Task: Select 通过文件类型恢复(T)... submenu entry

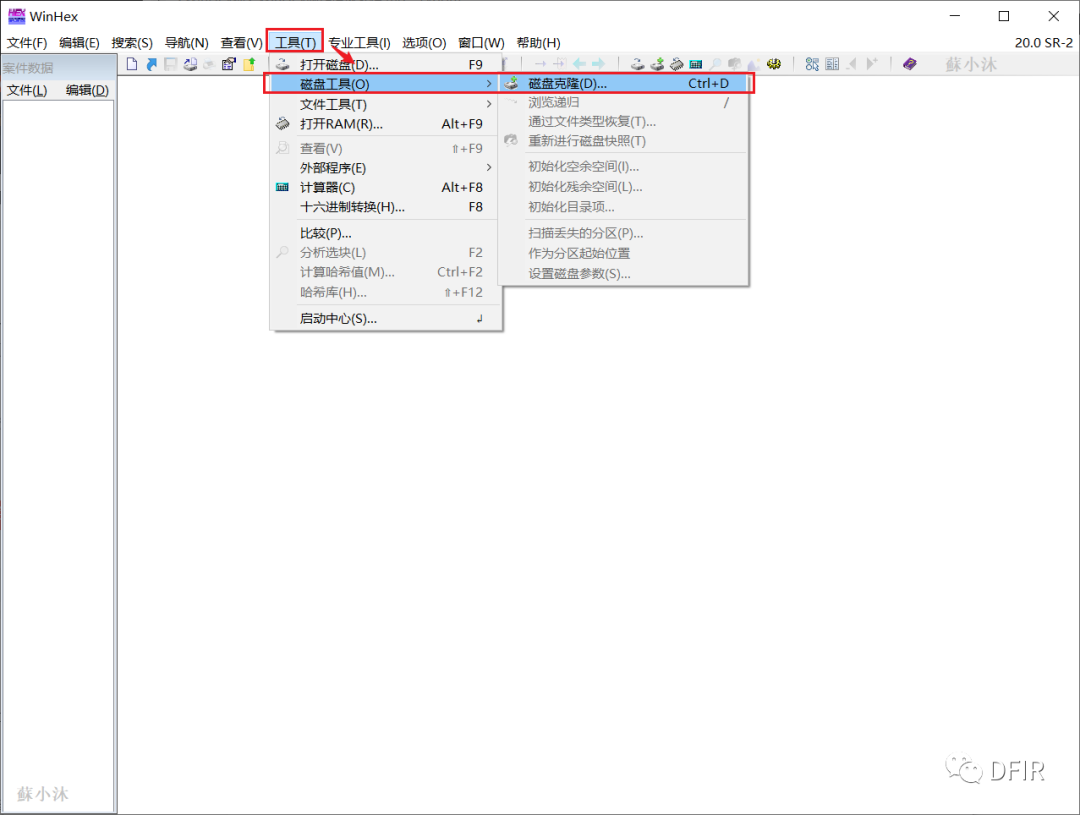Action: 623,121
